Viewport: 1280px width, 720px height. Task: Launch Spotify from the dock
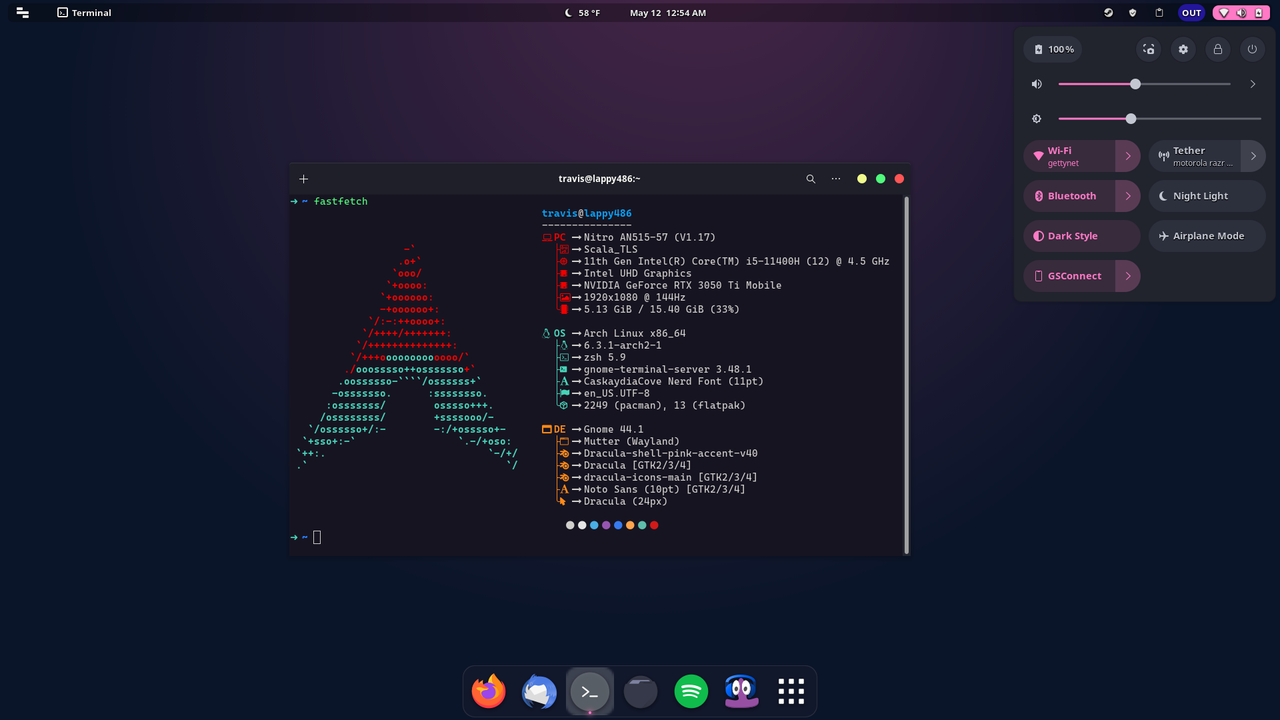(x=691, y=691)
